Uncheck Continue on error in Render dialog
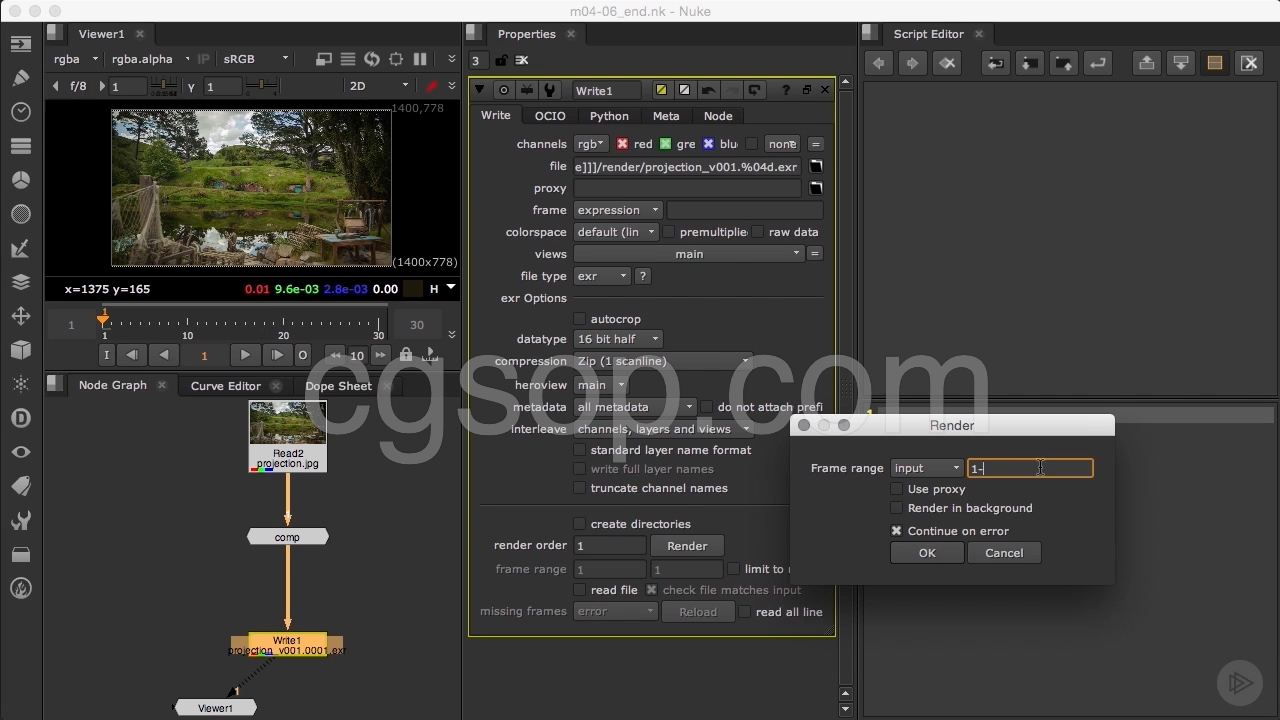The height and width of the screenshot is (720, 1280). [897, 531]
